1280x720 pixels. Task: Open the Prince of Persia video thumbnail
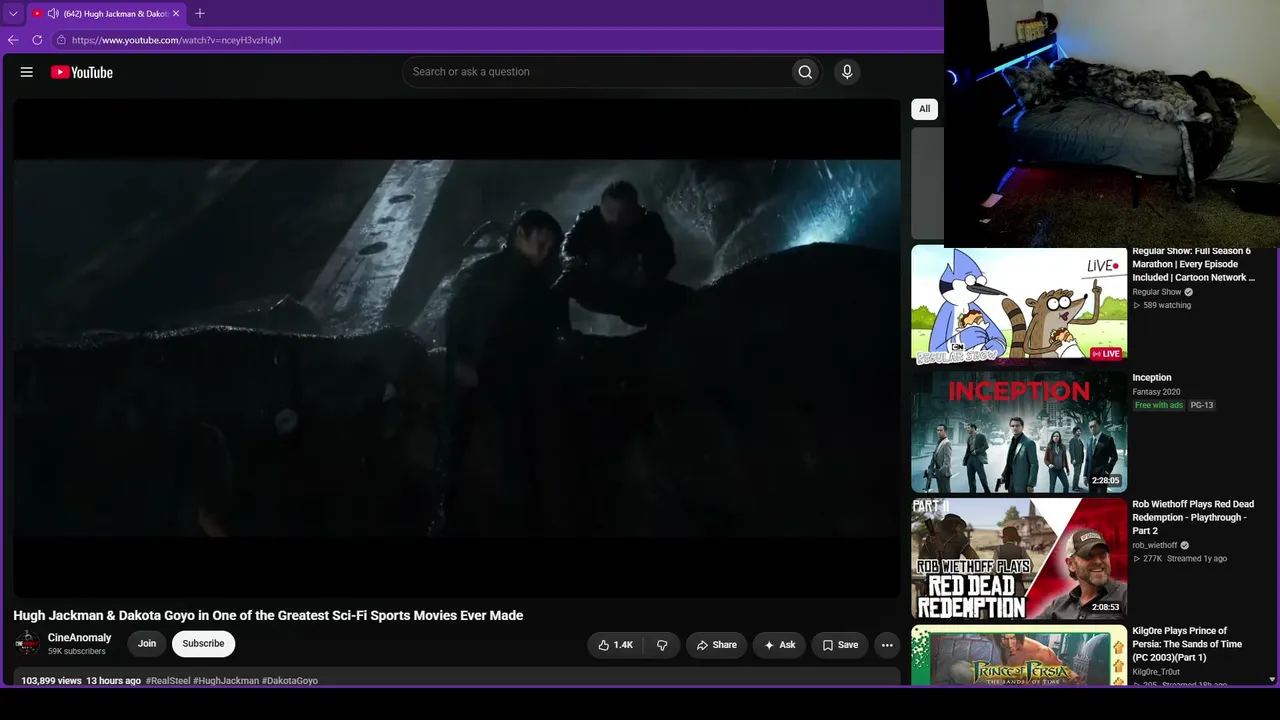[1019, 655]
